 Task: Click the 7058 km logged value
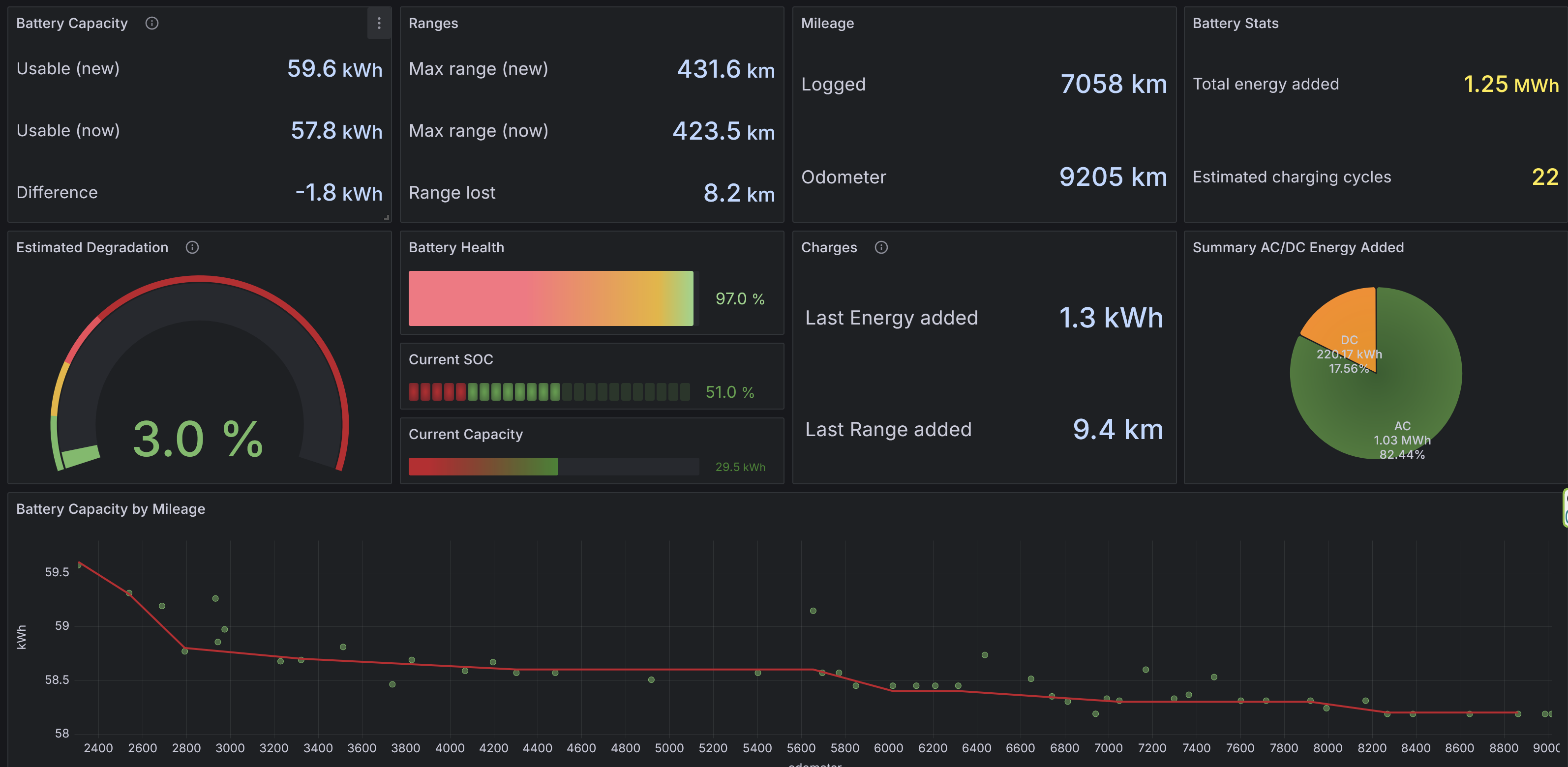coord(1114,84)
